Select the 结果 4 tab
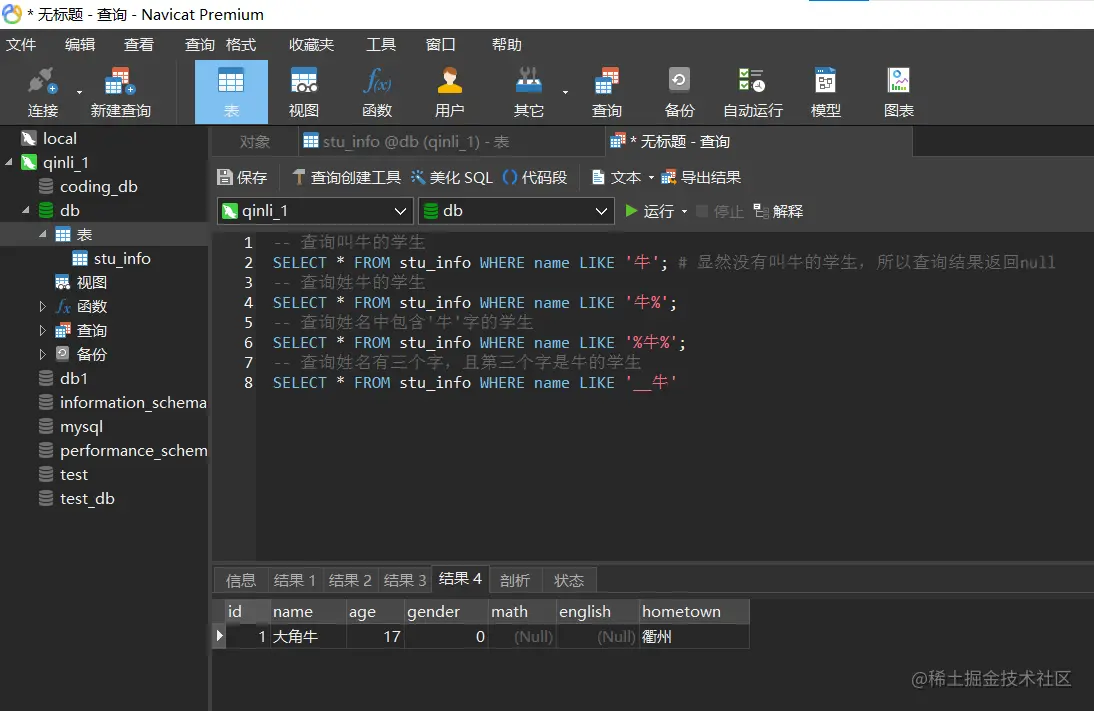The height and width of the screenshot is (711, 1094). point(460,579)
